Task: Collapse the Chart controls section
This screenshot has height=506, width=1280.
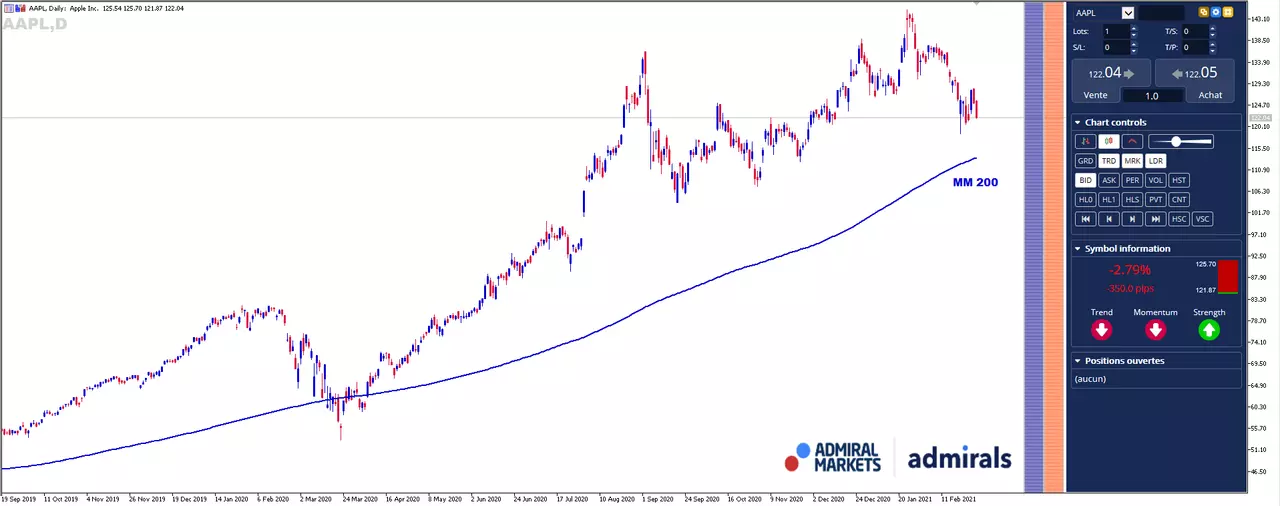Action: pyautogui.click(x=1078, y=122)
